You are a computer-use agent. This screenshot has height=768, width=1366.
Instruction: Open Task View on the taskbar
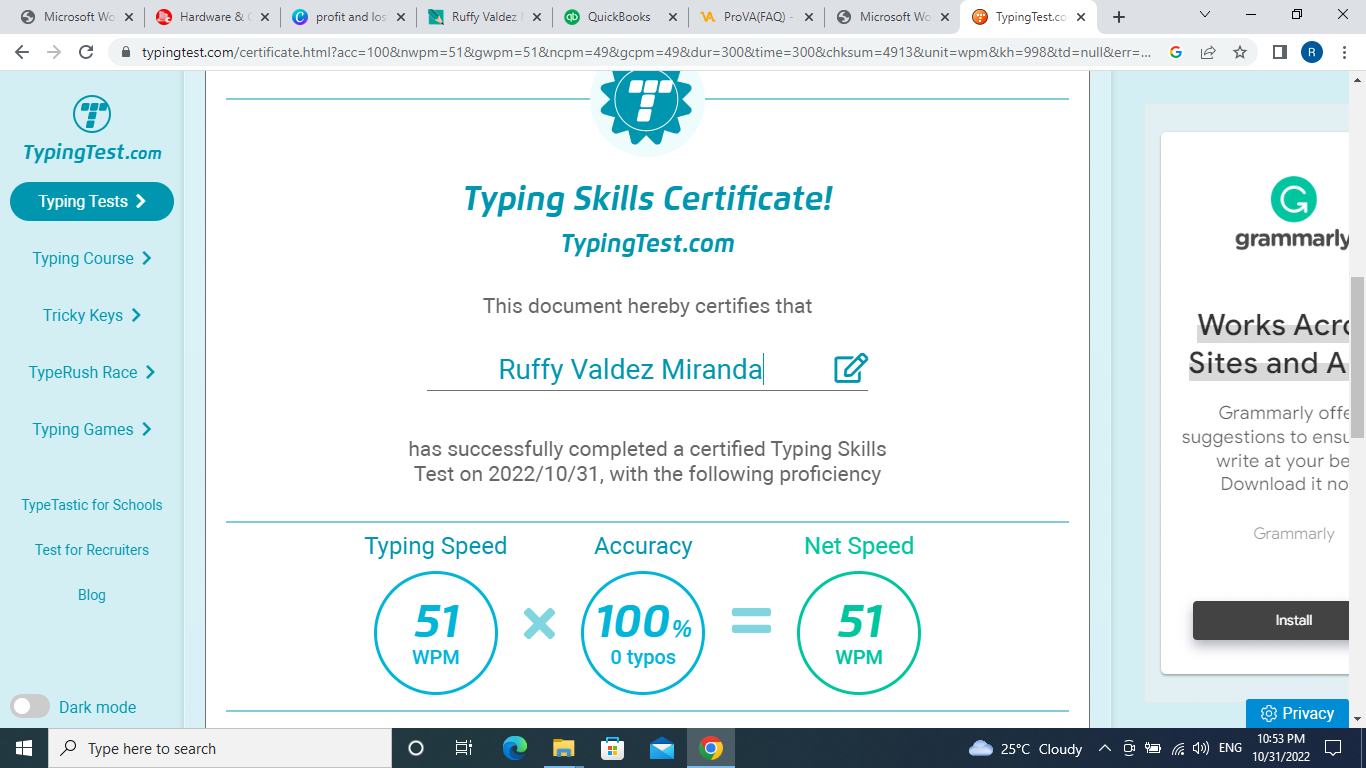pos(463,748)
